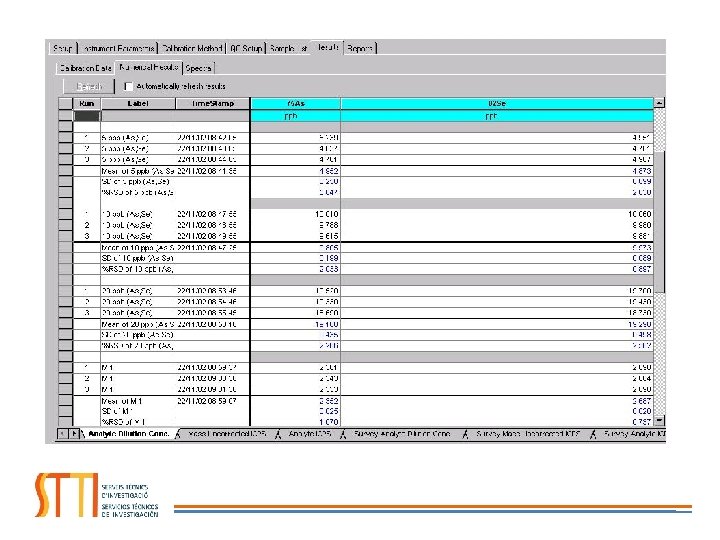Open the Survey Analyte Dilution Conc. sheet tab

click(402, 433)
